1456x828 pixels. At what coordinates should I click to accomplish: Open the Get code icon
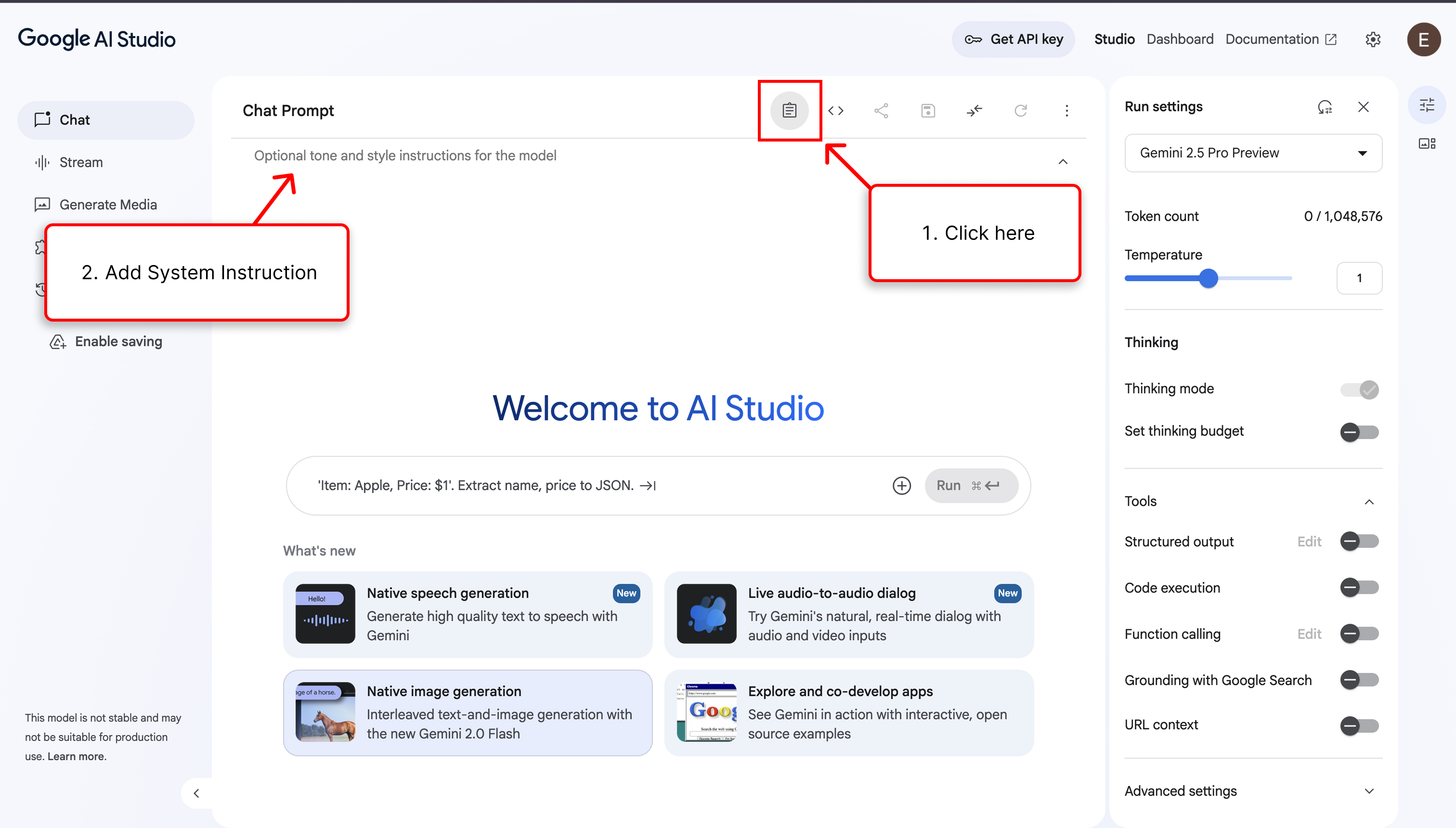(x=836, y=110)
